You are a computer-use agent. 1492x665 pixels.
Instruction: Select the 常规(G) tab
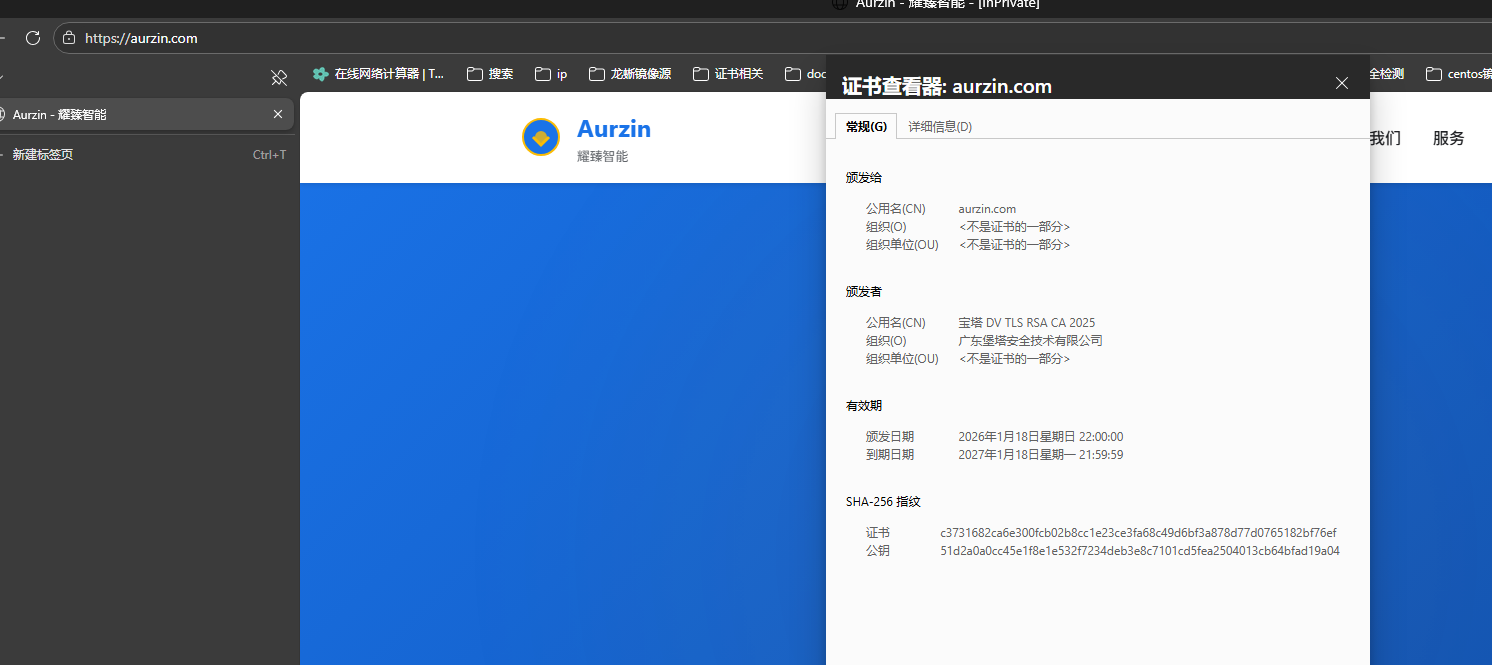coord(864,126)
